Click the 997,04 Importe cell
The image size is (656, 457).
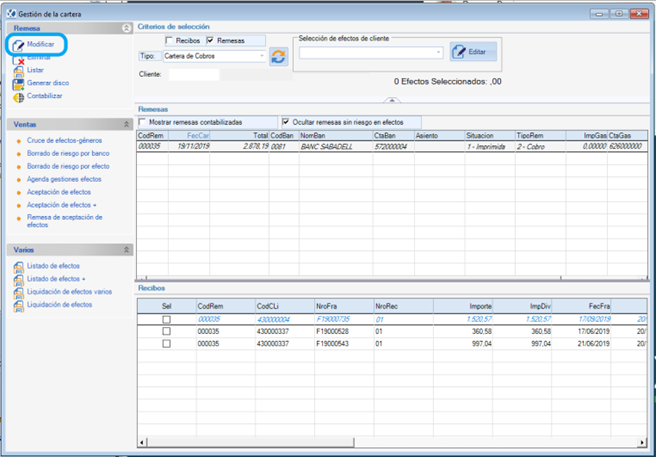(463, 344)
